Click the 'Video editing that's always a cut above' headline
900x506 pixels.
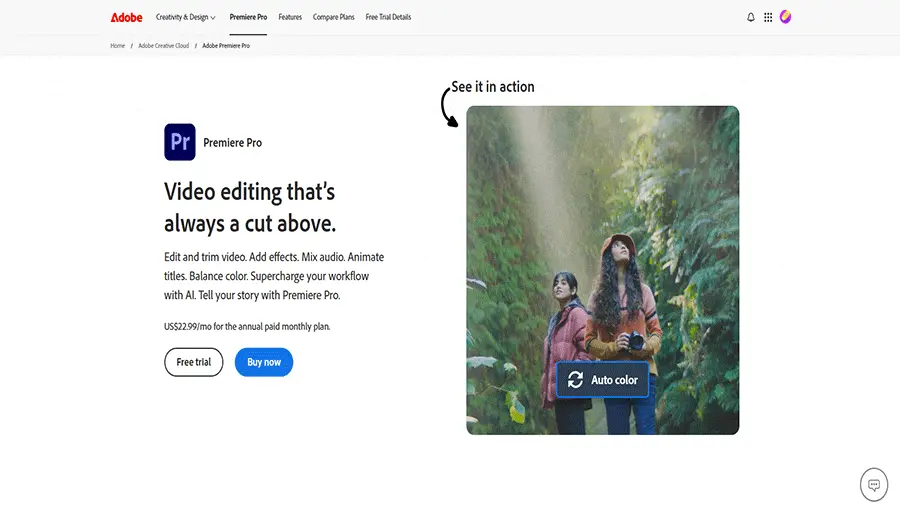pyautogui.click(x=250, y=207)
